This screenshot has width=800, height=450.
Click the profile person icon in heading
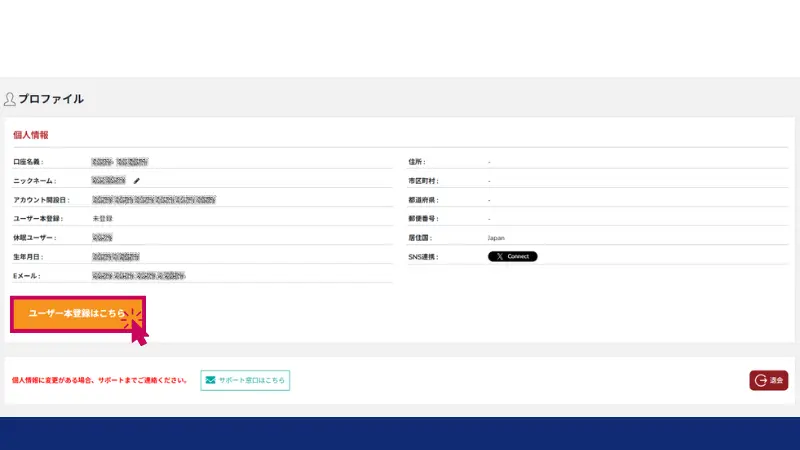[10, 99]
